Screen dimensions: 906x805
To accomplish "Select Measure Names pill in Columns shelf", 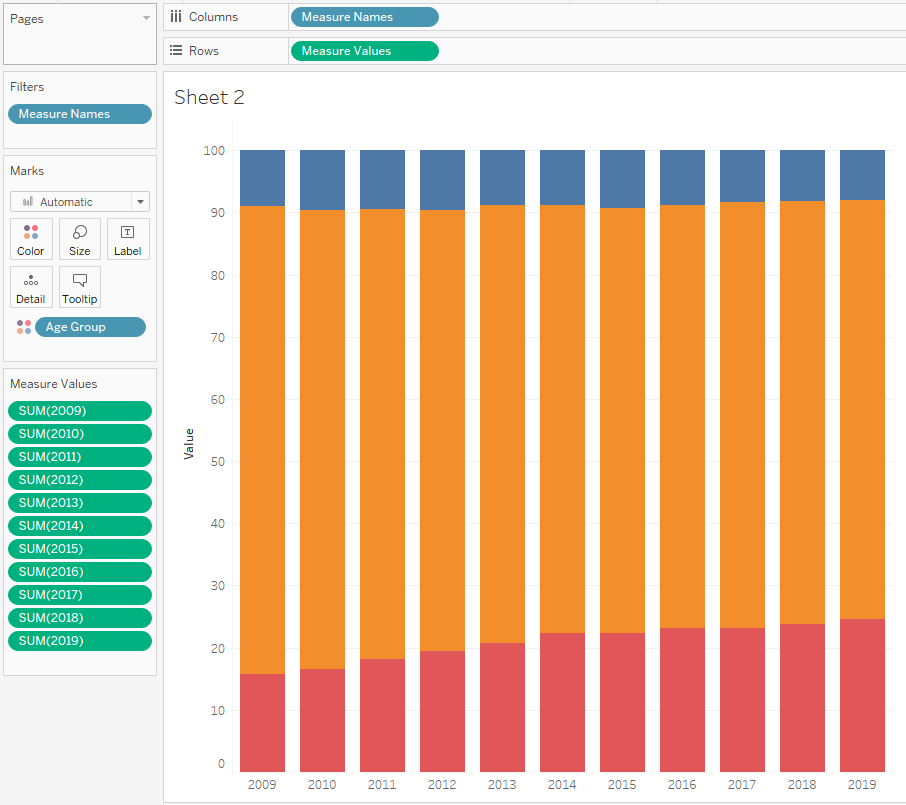I will tap(363, 17).
